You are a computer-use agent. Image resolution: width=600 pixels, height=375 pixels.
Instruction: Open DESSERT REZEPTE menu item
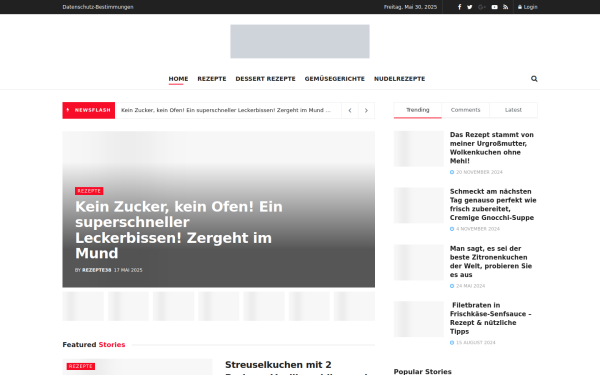[266, 79]
